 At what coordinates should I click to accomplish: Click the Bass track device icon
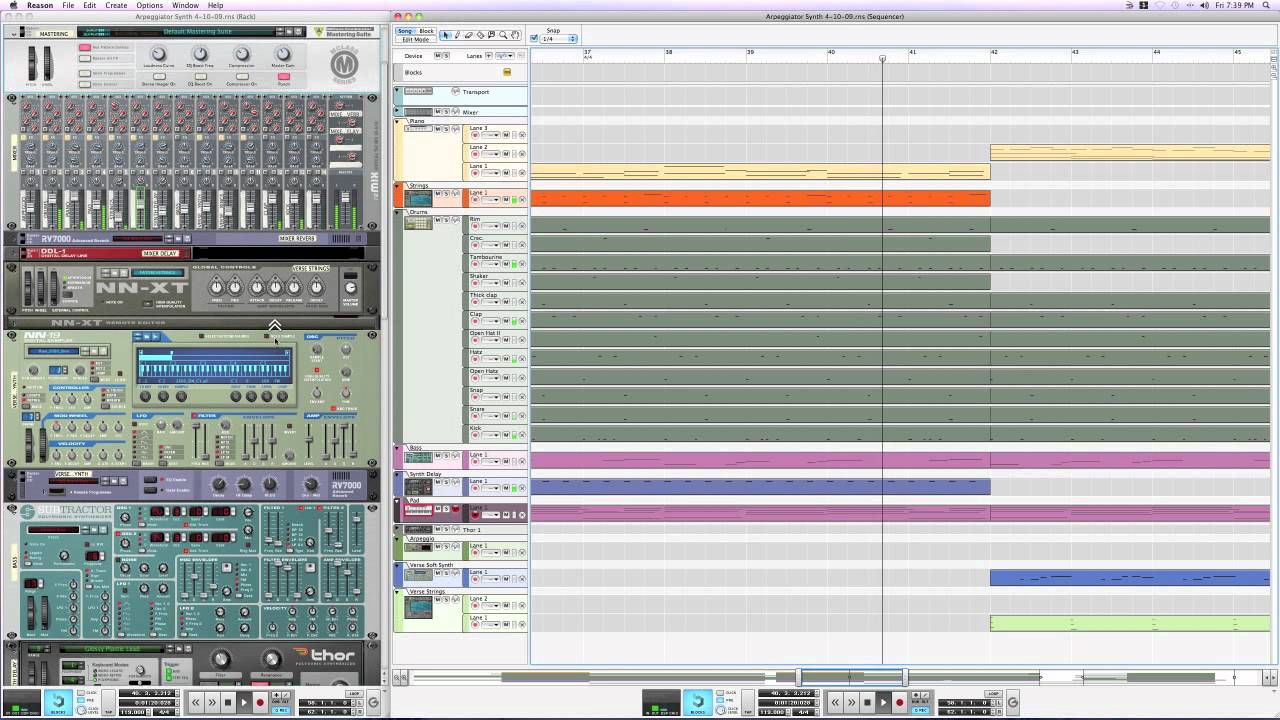(x=418, y=458)
